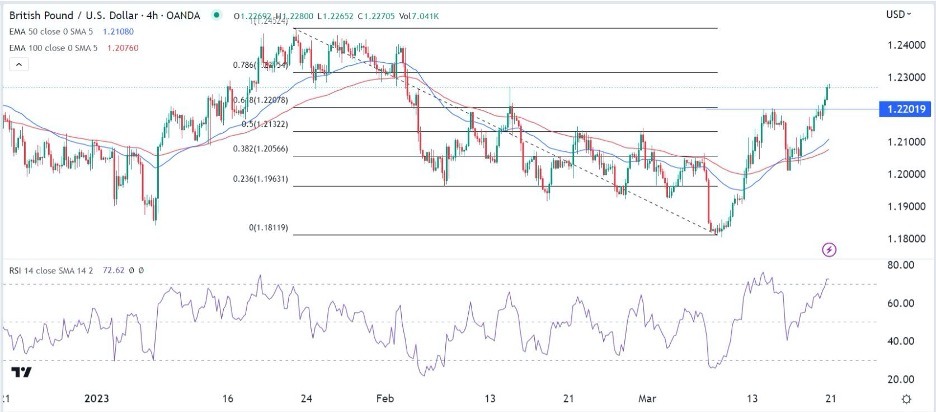Click the green market status dot
936x412 pixels.
click(215, 16)
